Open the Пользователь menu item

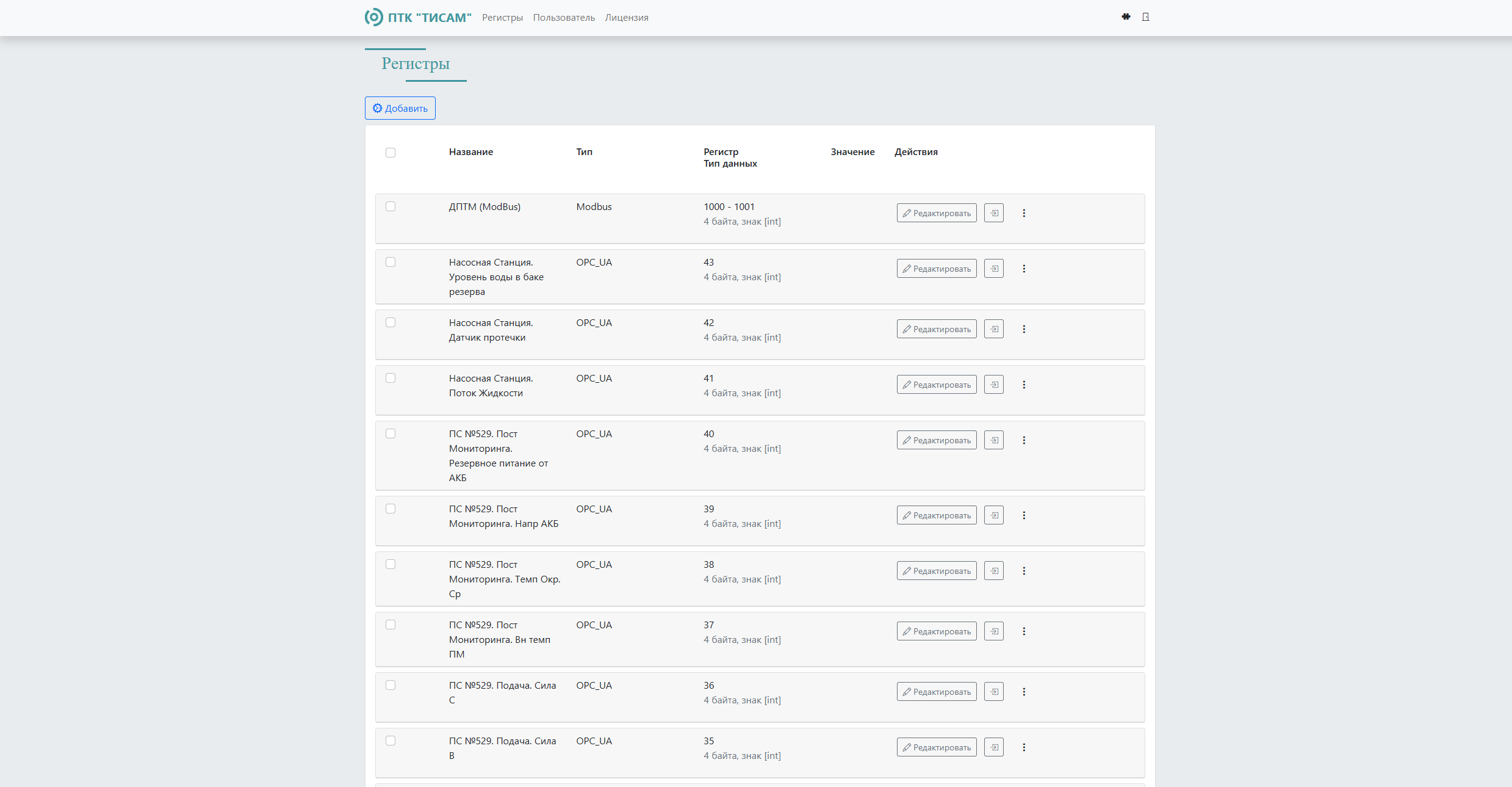(x=564, y=18)
